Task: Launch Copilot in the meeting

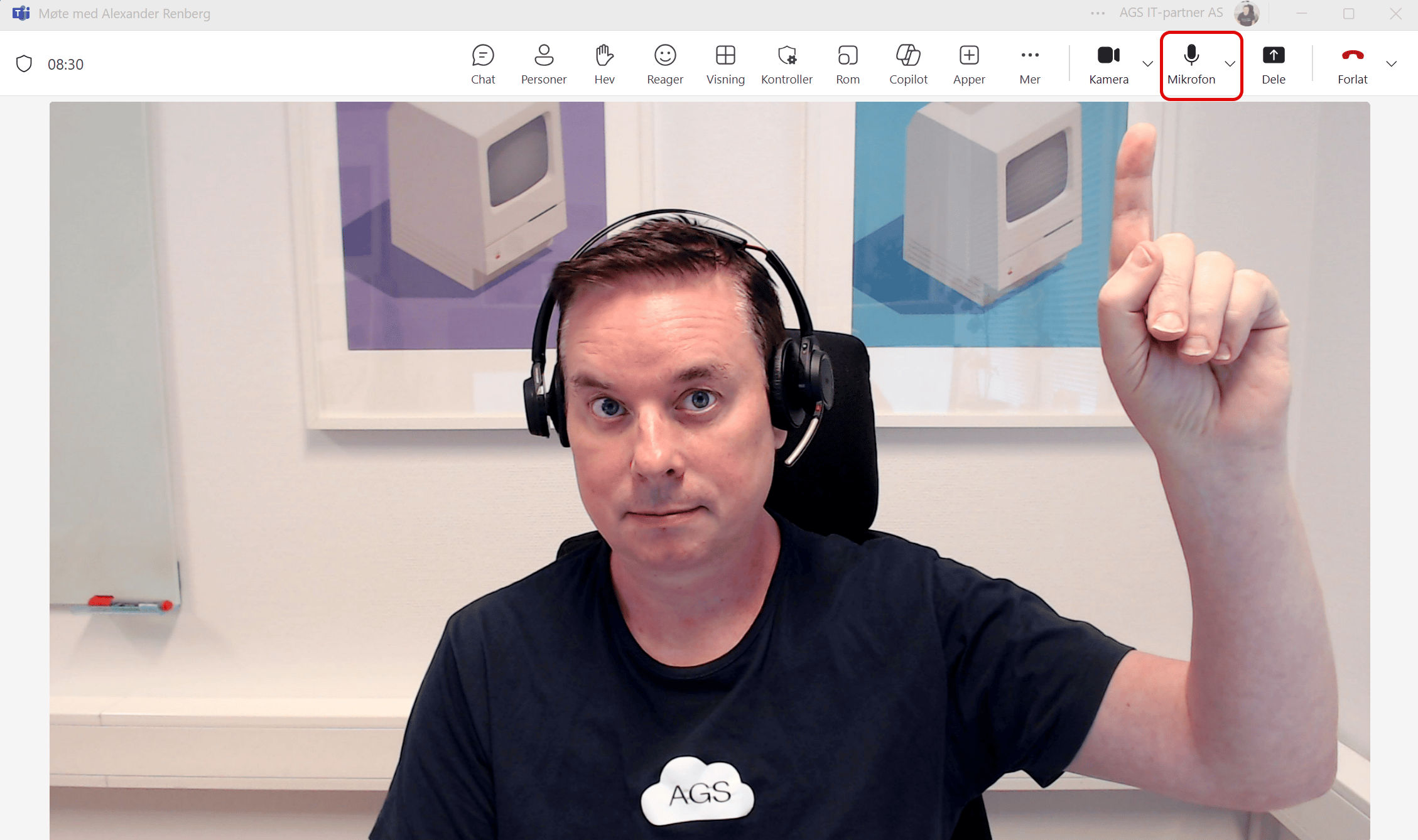Action: click(908, 63)
